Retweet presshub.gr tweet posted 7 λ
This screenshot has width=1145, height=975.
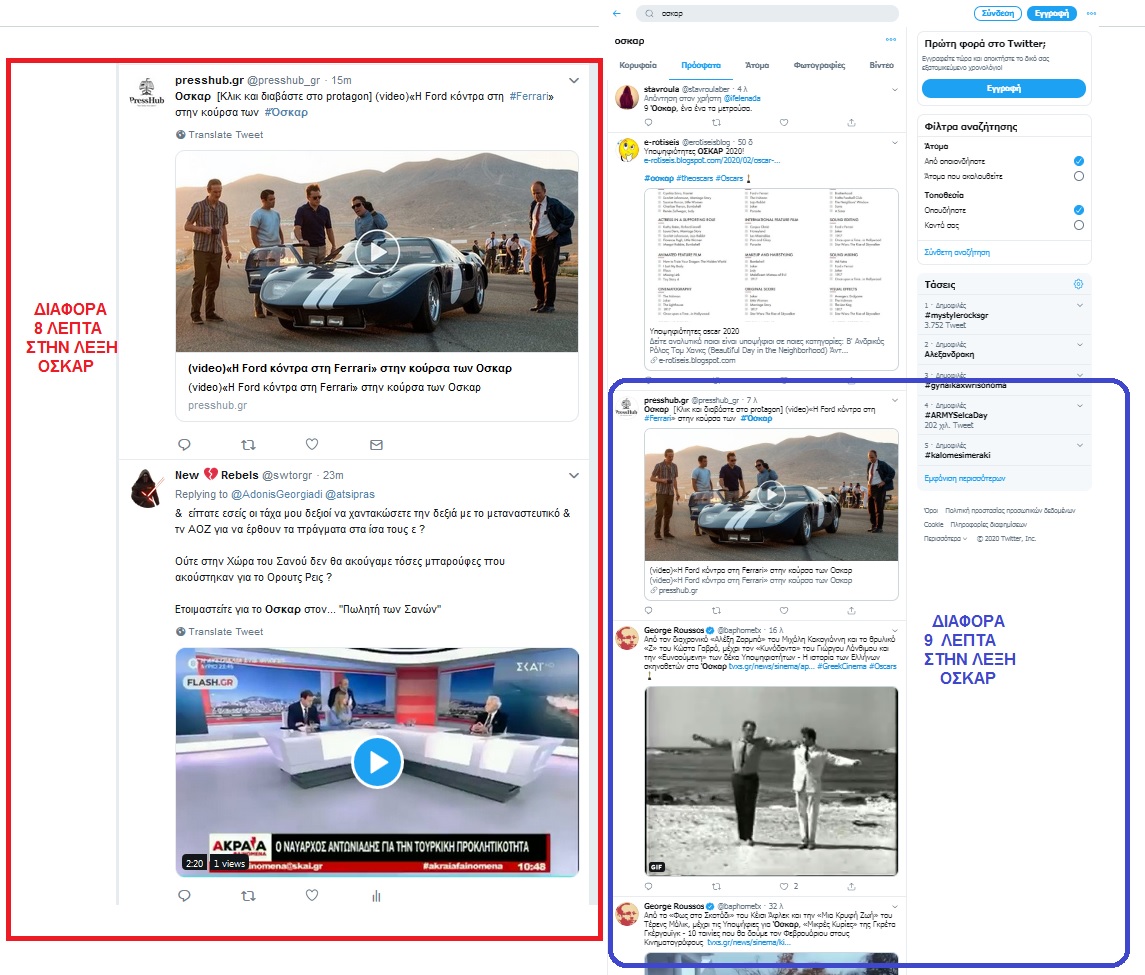pyautogui.click(x=716, y=611)
